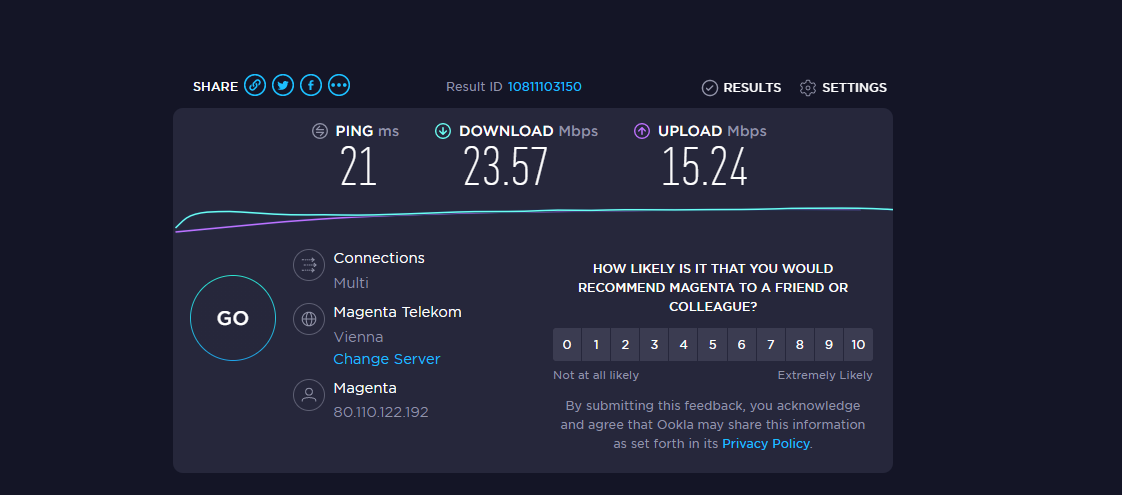The height and width of the screenshot is (495, 1122).
Task: Click the user ISP icon
Action: click(x=309, y=395)
